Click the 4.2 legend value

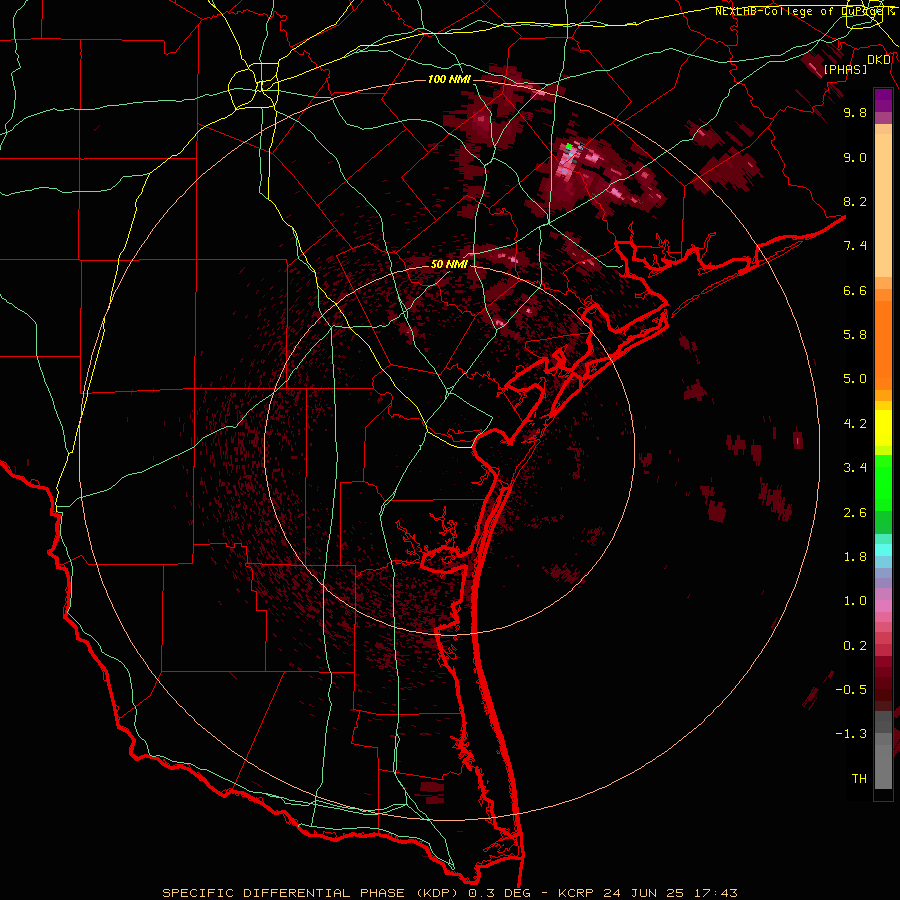[x=855, y=424]
